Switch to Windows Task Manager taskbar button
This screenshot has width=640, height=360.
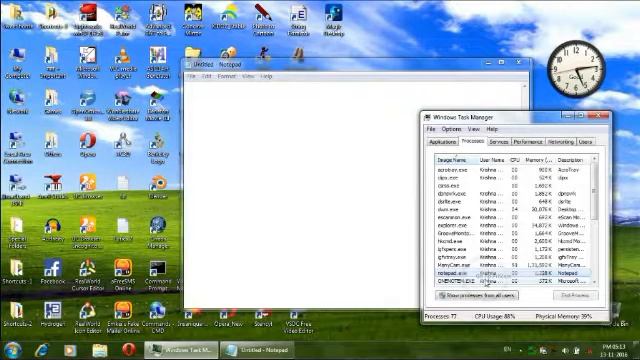coord(181,350)
